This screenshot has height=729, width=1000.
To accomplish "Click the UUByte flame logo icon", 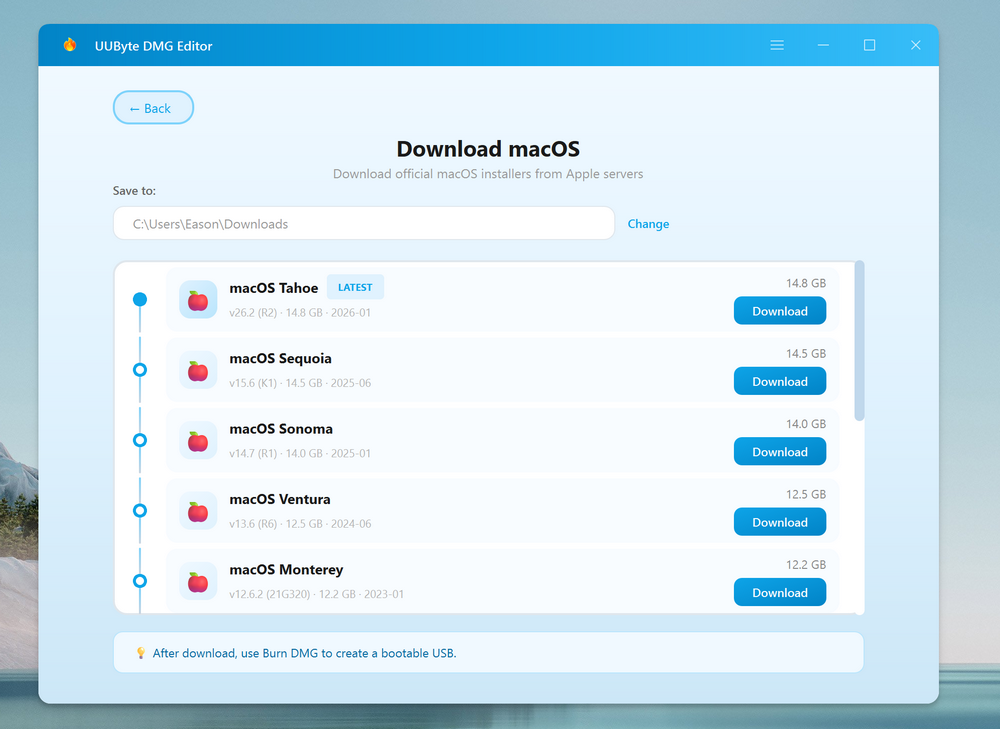I will coord(70,45).
